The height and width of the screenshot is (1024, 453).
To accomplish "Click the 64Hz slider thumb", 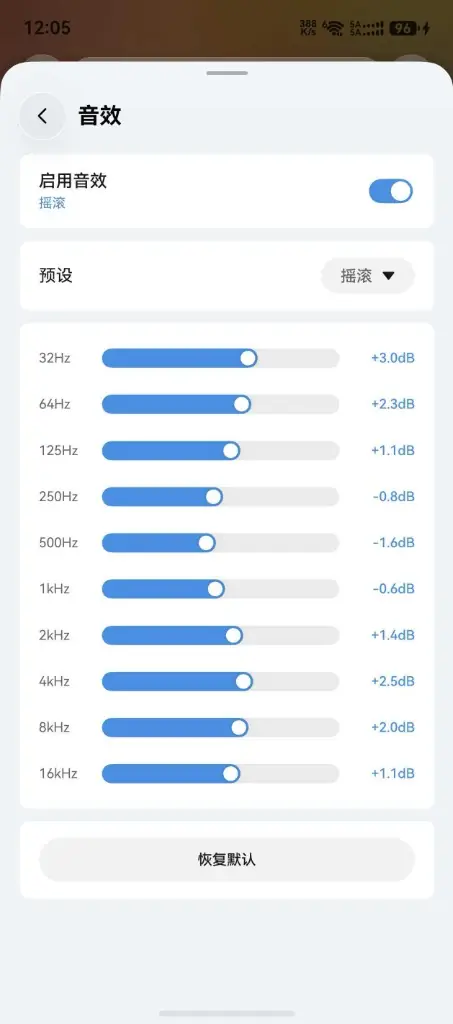I will pos(242,404).
